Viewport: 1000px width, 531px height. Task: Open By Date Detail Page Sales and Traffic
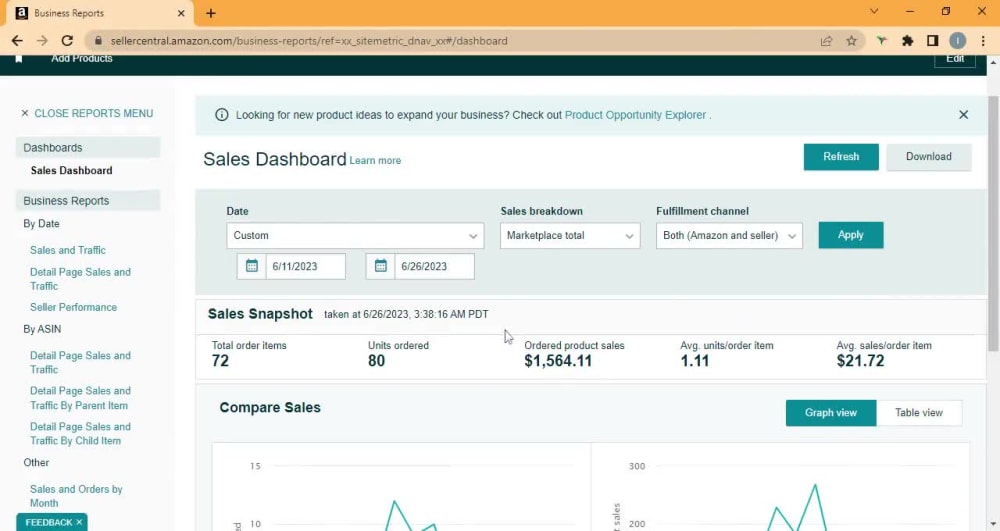point(80,279)
